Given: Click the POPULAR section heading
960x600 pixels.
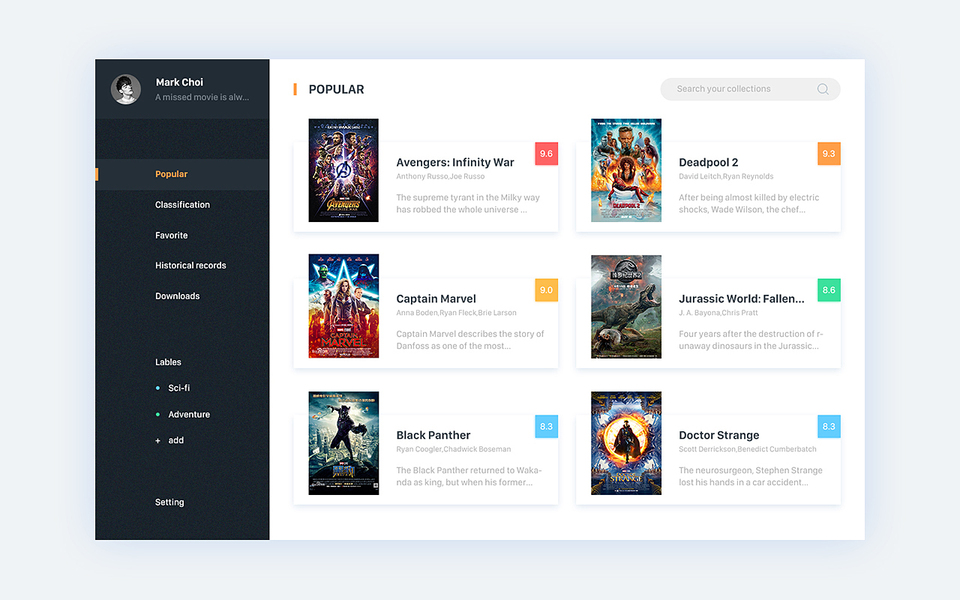Looking at the screenshot, I should pyautogui.click(x=336, y=90).
